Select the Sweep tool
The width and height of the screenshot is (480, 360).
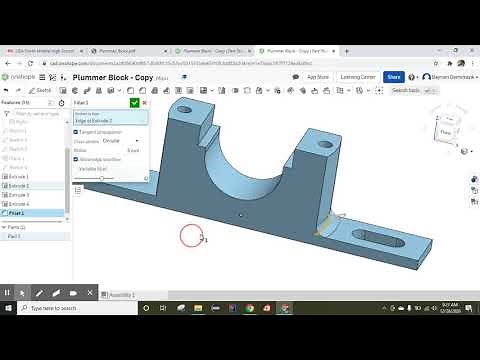[x=87, y=90]
